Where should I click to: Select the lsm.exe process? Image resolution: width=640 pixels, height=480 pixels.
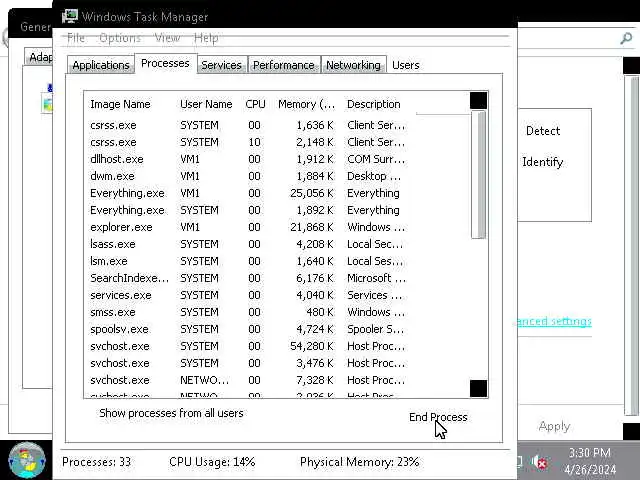pyautogui.click(x=248, y=261)
